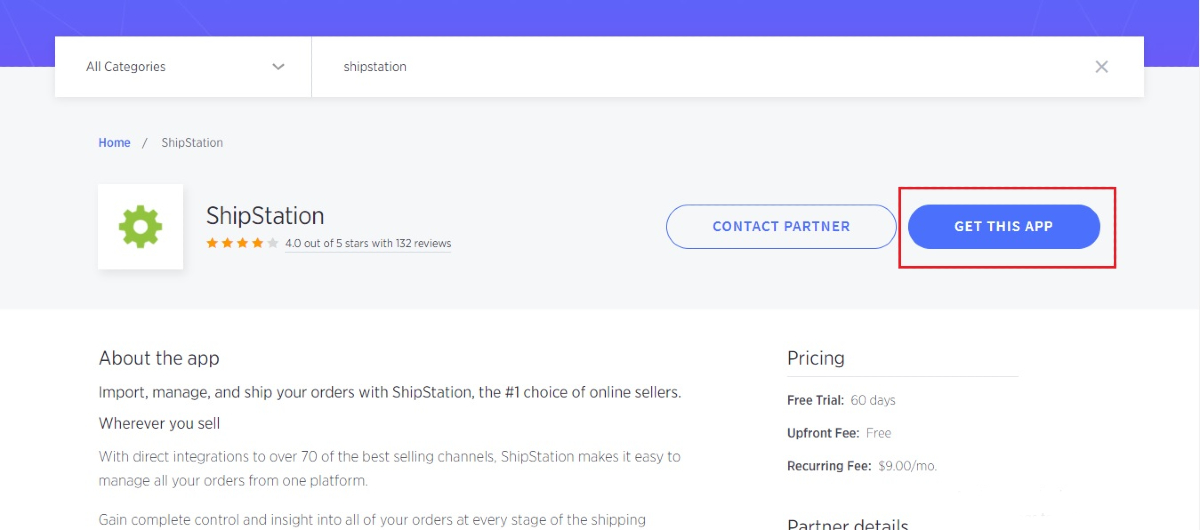Focus the search field containing "shipstation"
This screenshot has width=1200, height=530.
pyautogui.click(x=700, y=67)
